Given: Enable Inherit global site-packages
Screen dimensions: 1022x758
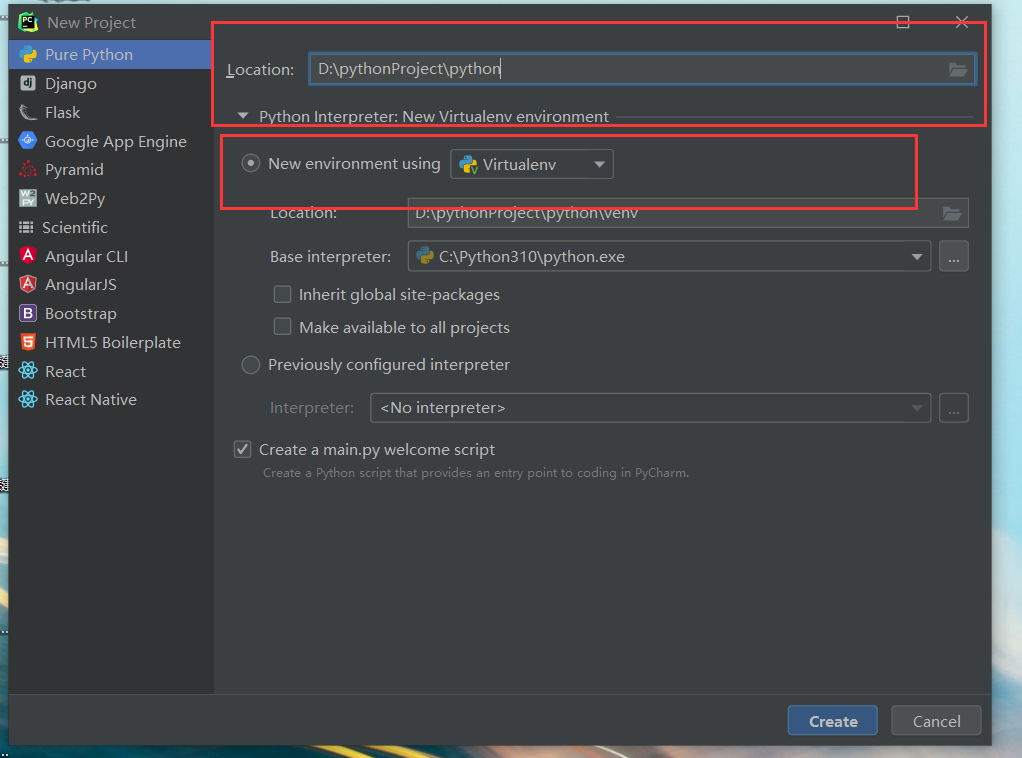Looking at the screenshot, I should point(282,294).
